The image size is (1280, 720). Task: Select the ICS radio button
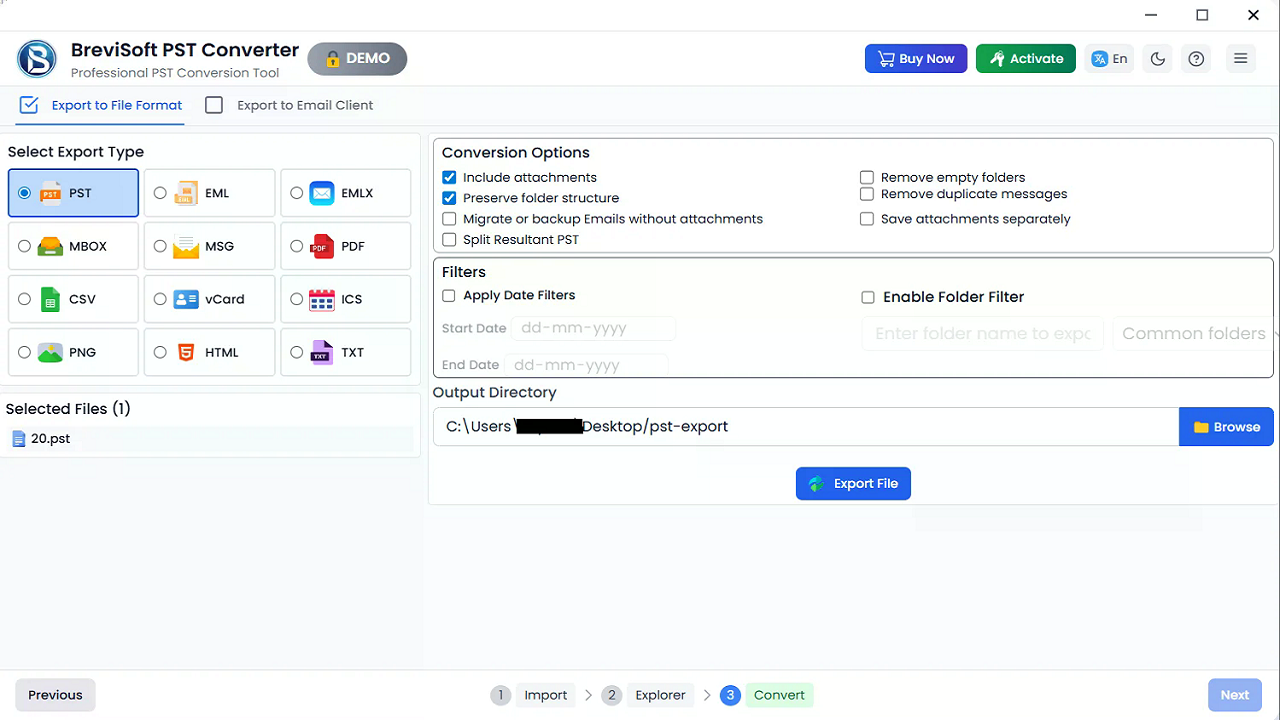pyautogui.click(x=296, y=298)
